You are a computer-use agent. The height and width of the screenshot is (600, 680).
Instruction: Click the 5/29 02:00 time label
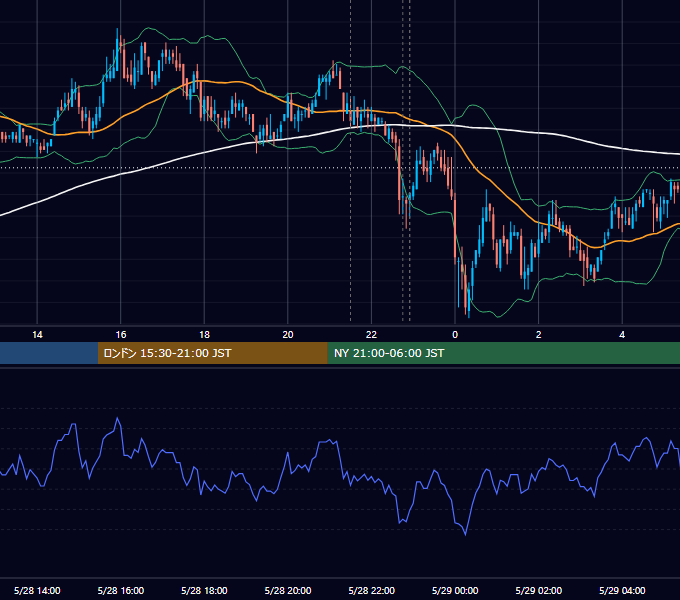coord(539,590)
